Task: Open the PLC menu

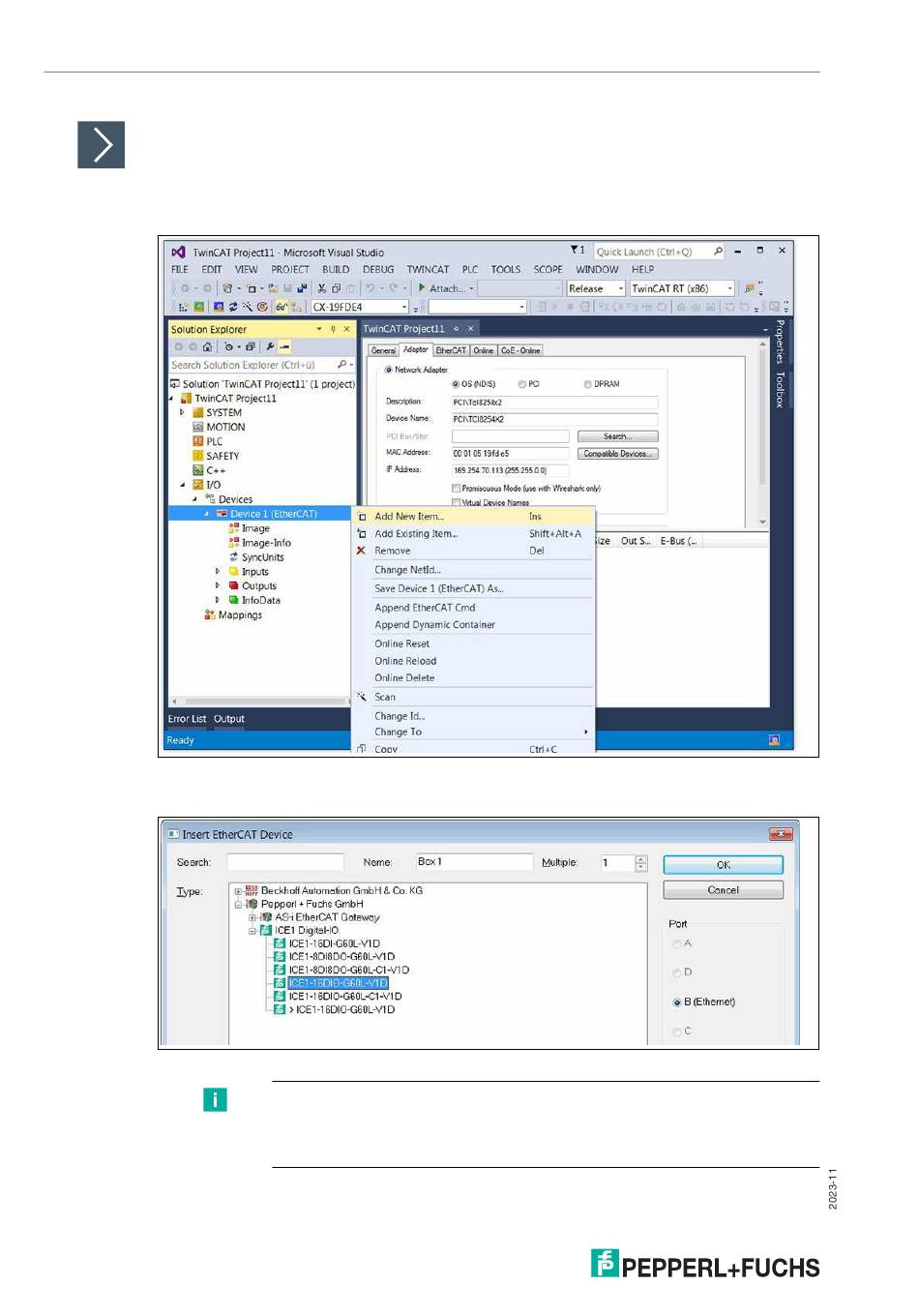Action: (470, 270)
